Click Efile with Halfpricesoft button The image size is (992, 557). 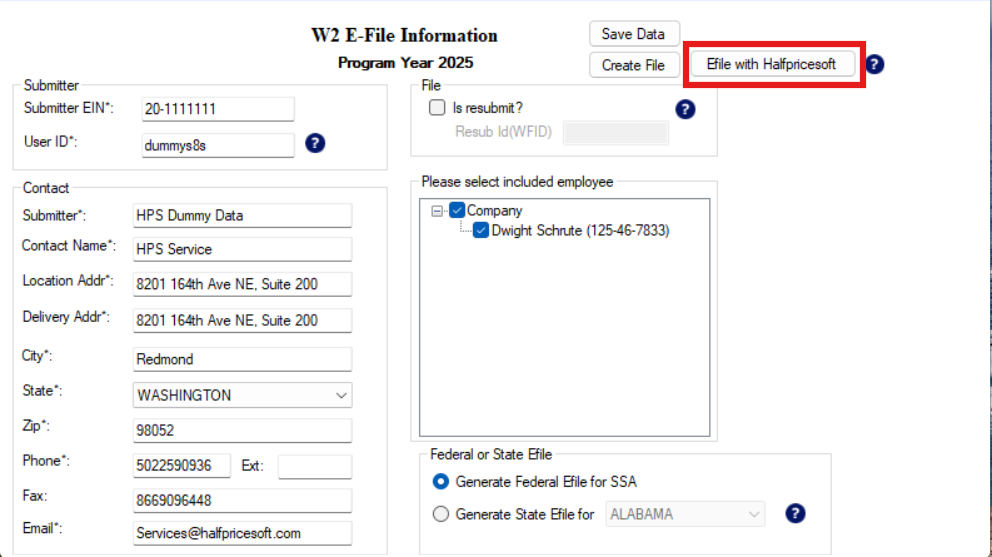point(771,64)
